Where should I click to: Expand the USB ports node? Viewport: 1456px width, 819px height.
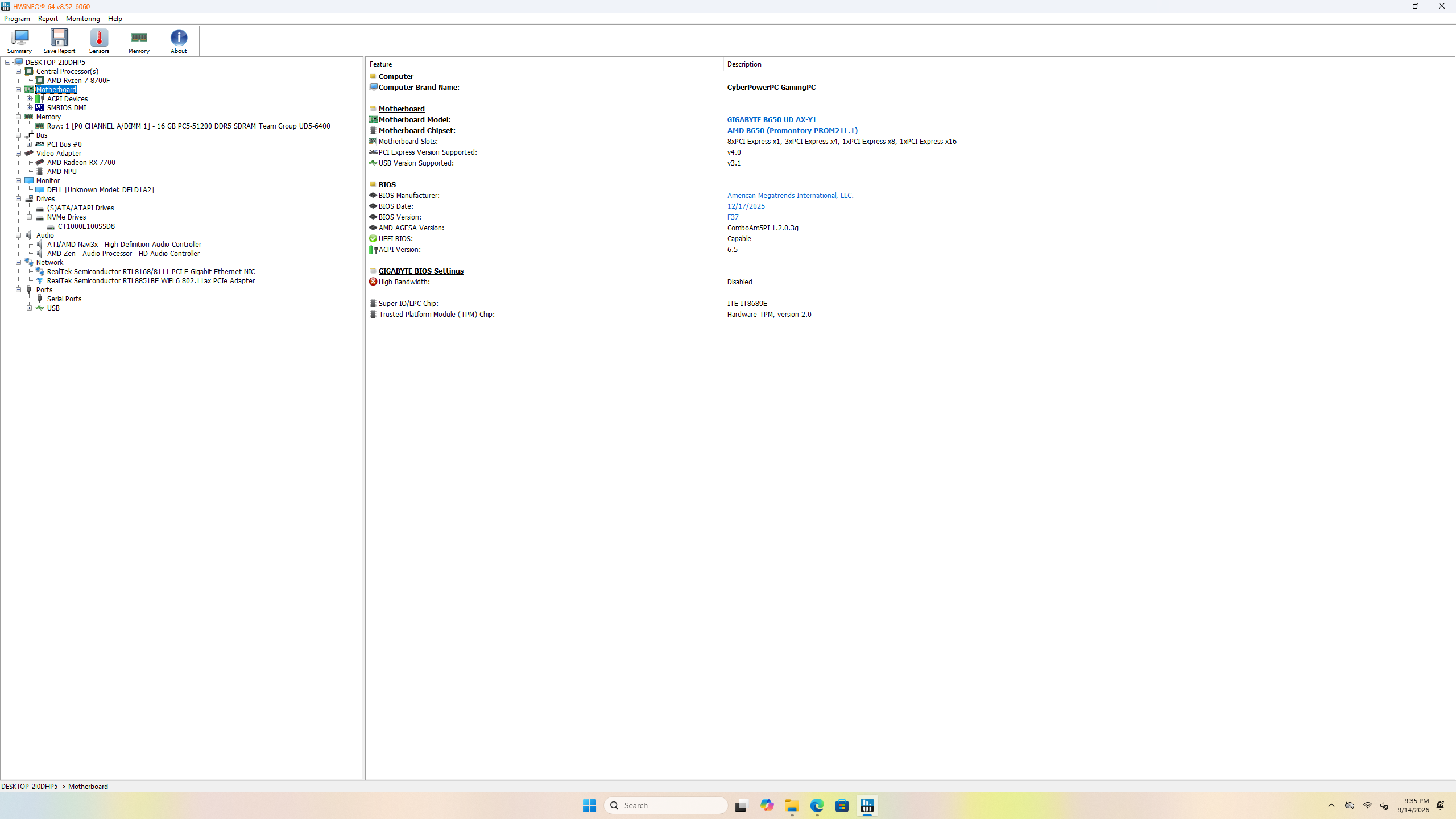click(30, 308)
